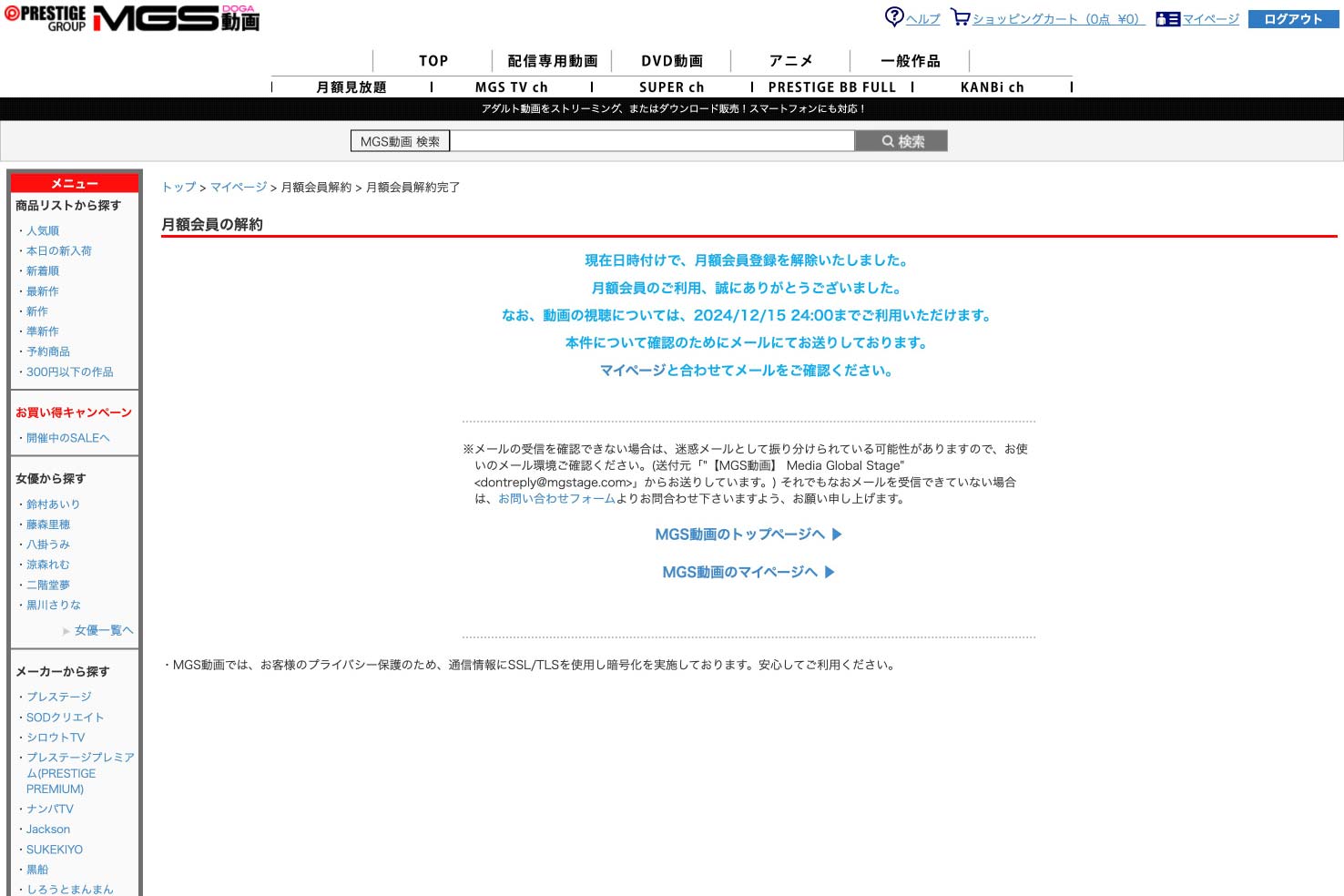Viewport: 1344px width, 896px height.
Task: Click the トップ breadcrumb link
Action: click(x=178, y=187)
